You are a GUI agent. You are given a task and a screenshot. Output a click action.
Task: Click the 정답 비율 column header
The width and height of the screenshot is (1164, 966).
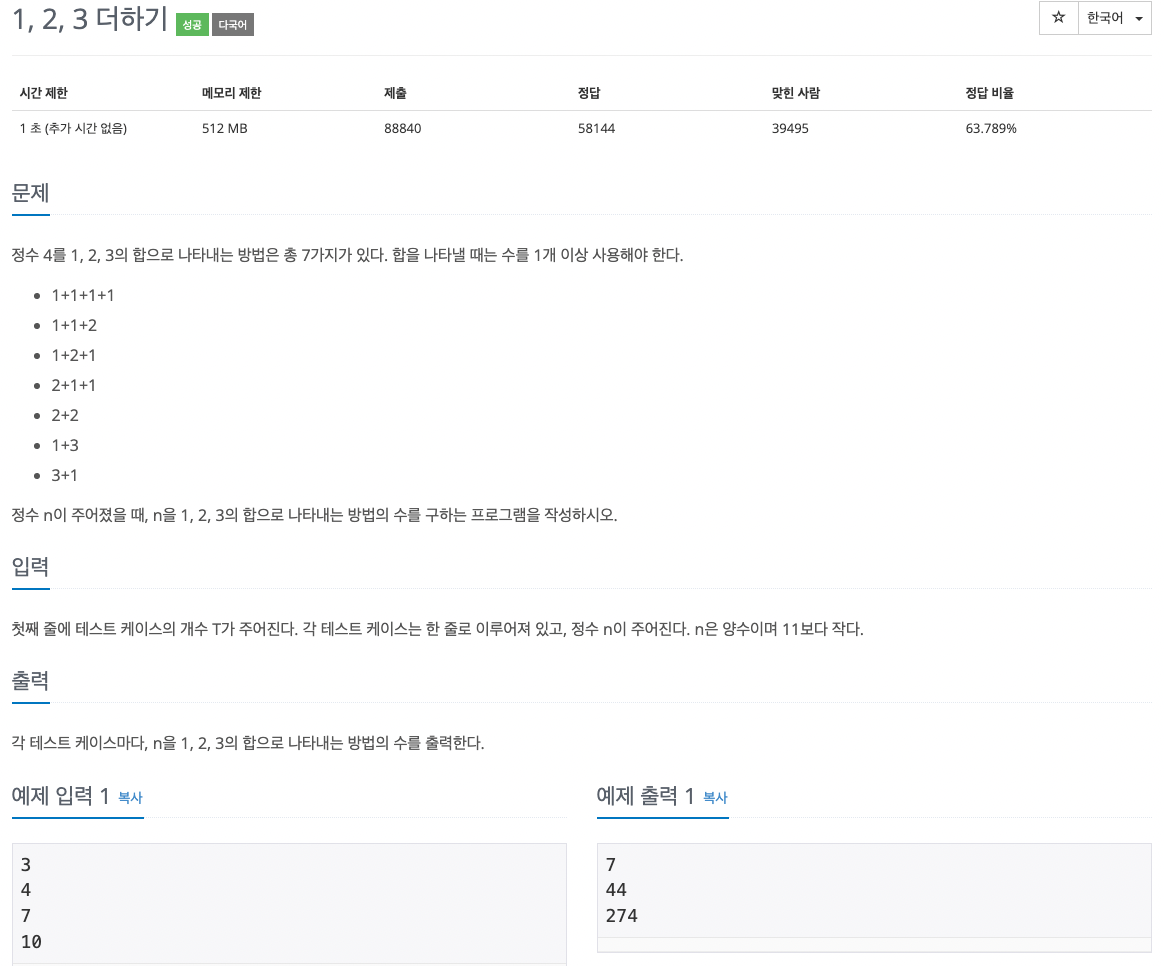click(x=991, y=92)
